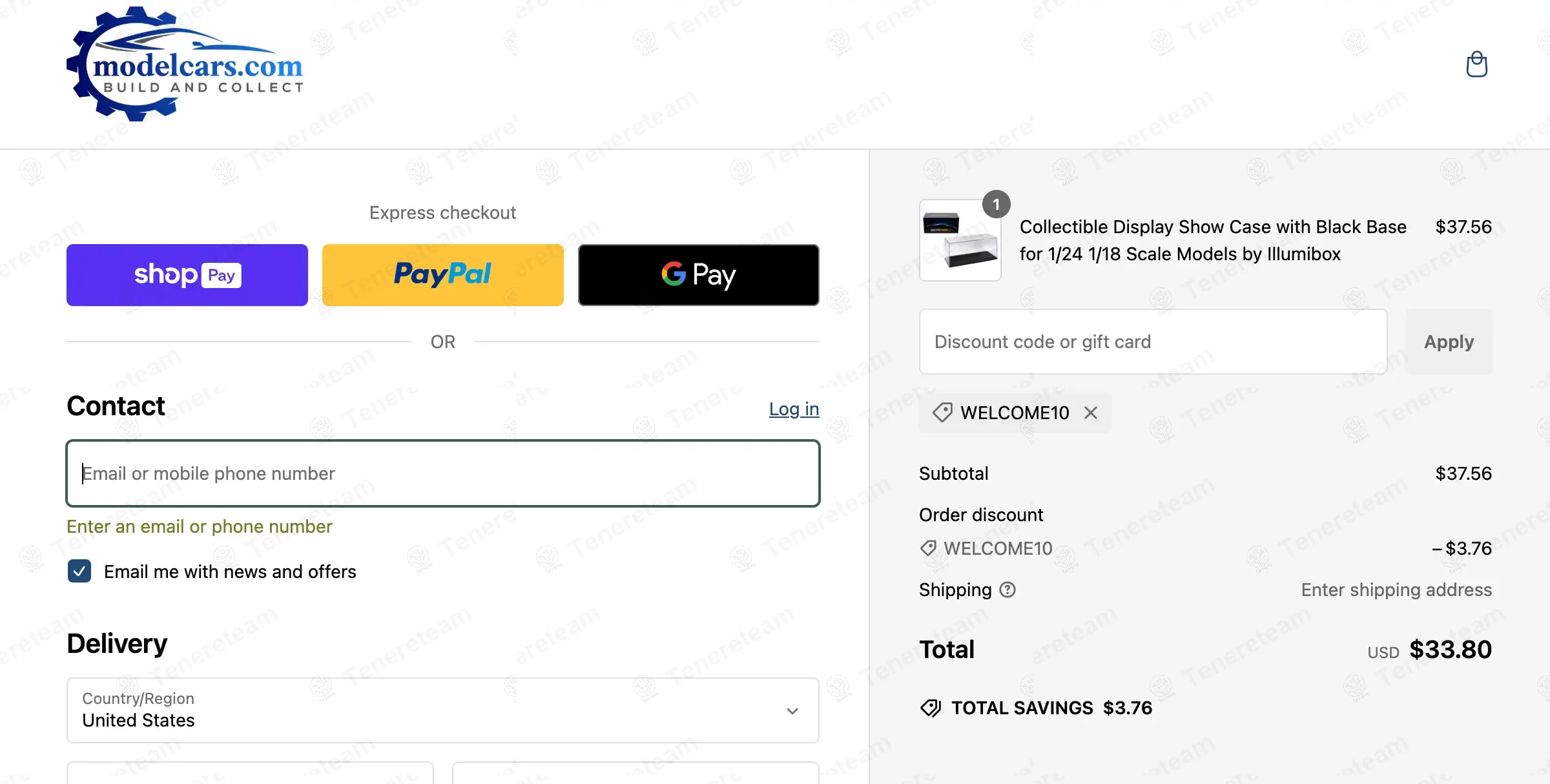Click the WELCOME10 tag icon chip
1550x784 pixels.
click(943, 413)
